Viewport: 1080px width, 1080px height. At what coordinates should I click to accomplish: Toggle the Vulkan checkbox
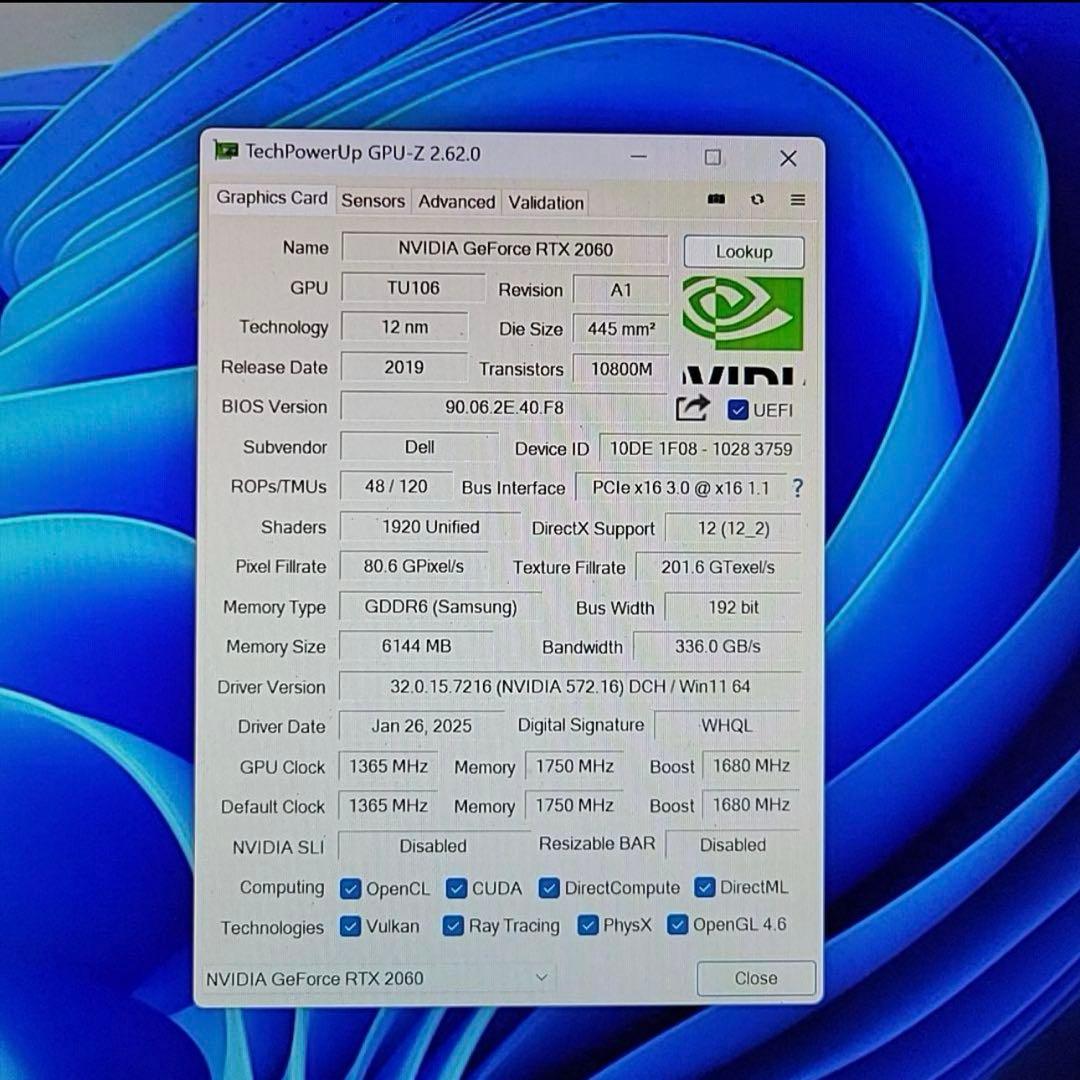pos(350,926)
